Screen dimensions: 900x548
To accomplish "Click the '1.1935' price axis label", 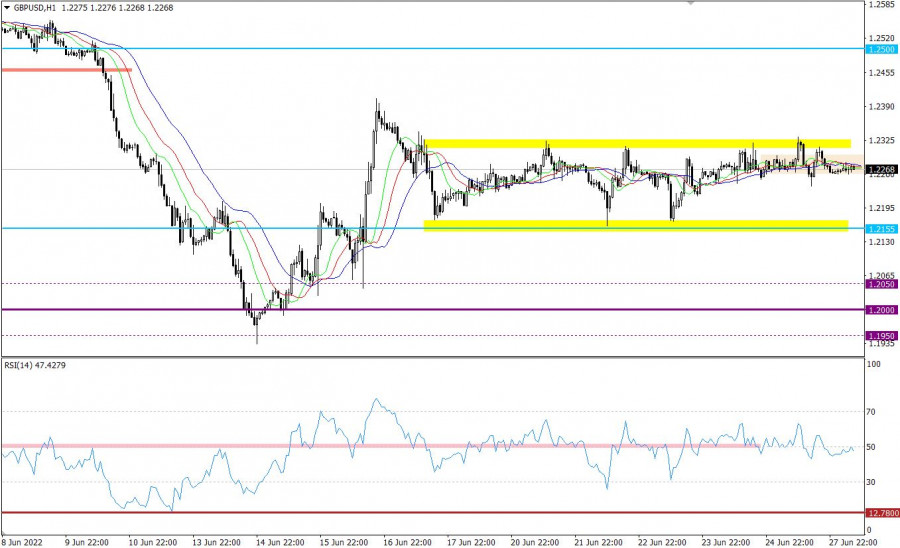I will click(x=883, y=344).
